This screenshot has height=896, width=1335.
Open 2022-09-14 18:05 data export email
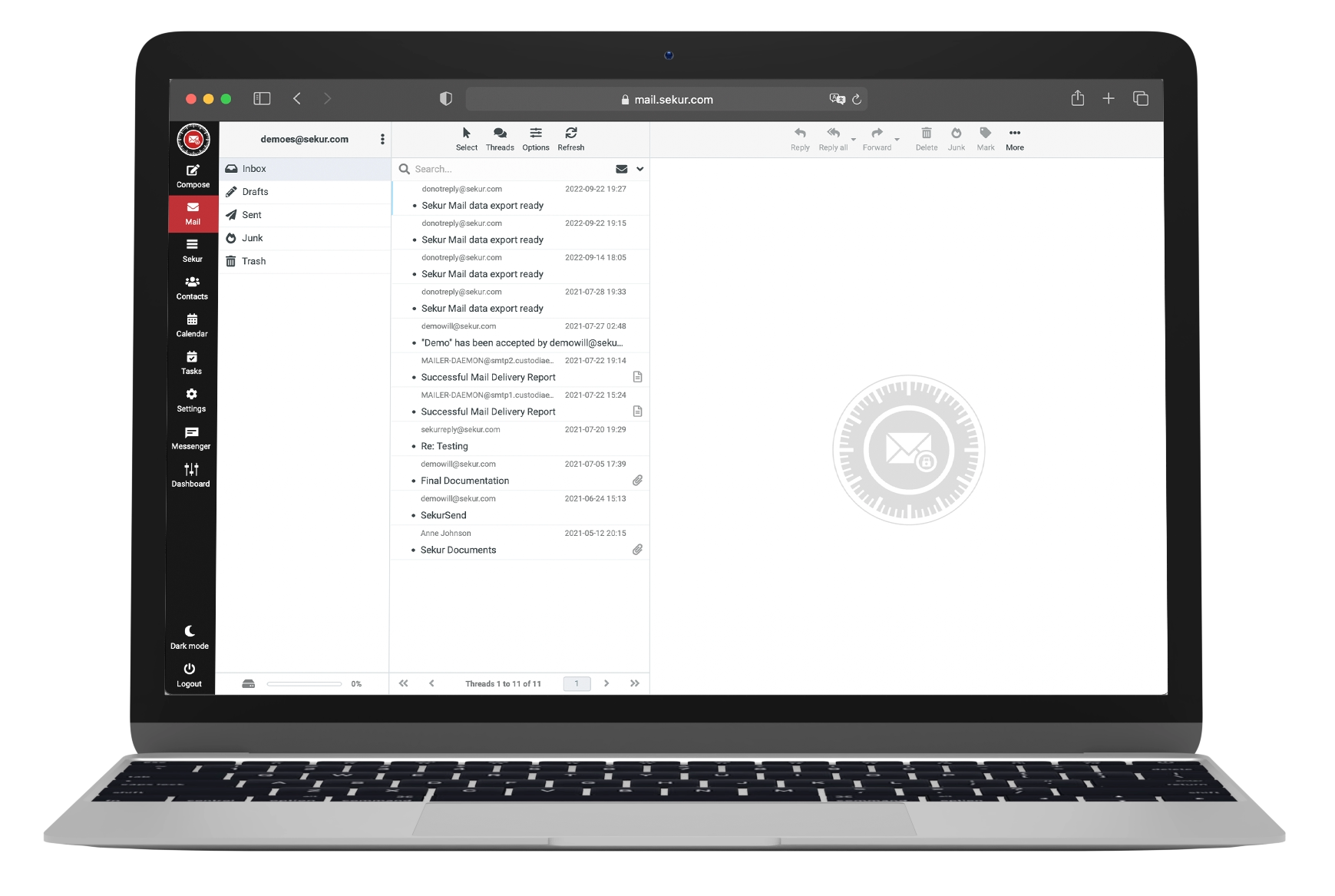(520, 266)
